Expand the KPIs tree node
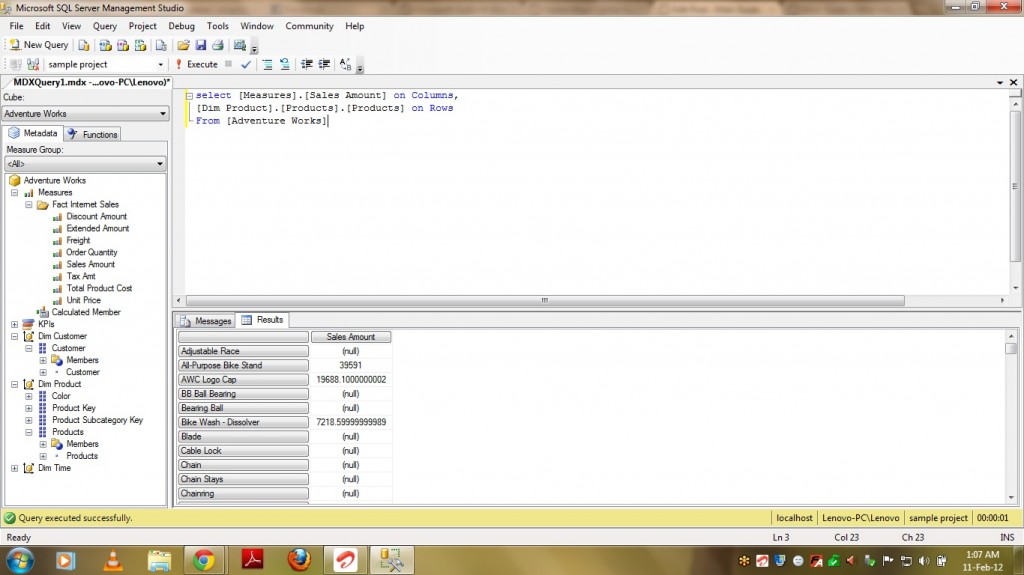This screenshot has width=1024, height=575. pyautogui.click(x=14, y=324)
